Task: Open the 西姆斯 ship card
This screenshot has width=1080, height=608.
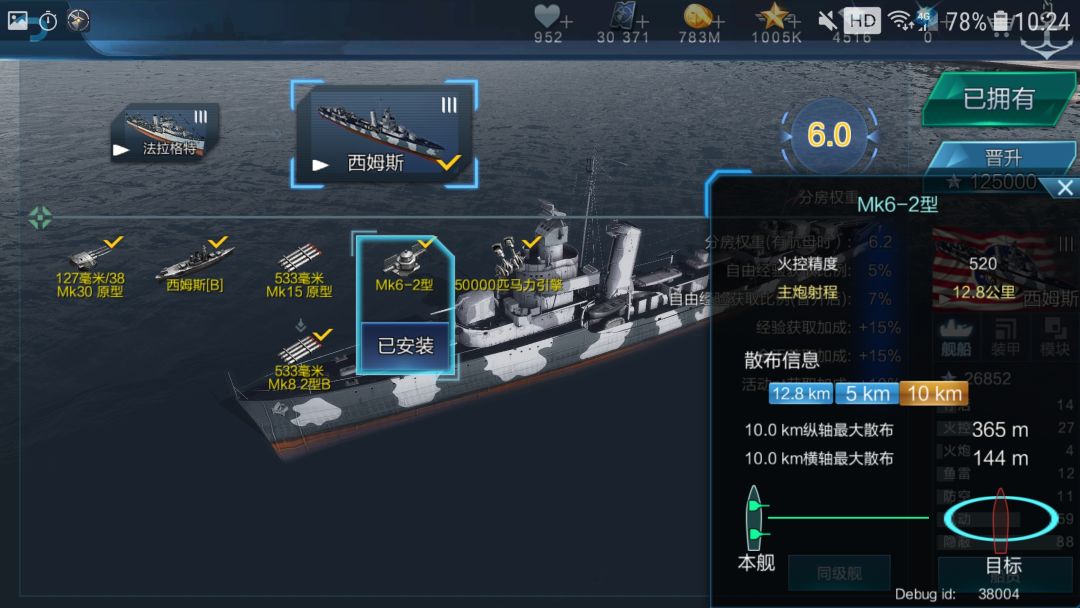Action: point(384,134)
